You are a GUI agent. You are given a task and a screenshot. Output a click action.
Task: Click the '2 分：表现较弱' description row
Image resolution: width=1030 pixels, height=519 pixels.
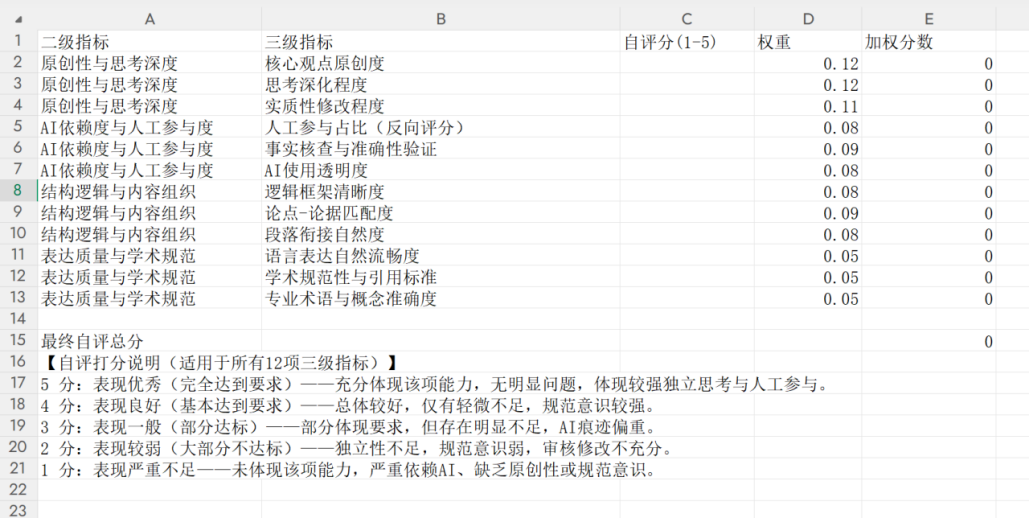(355, 448)
